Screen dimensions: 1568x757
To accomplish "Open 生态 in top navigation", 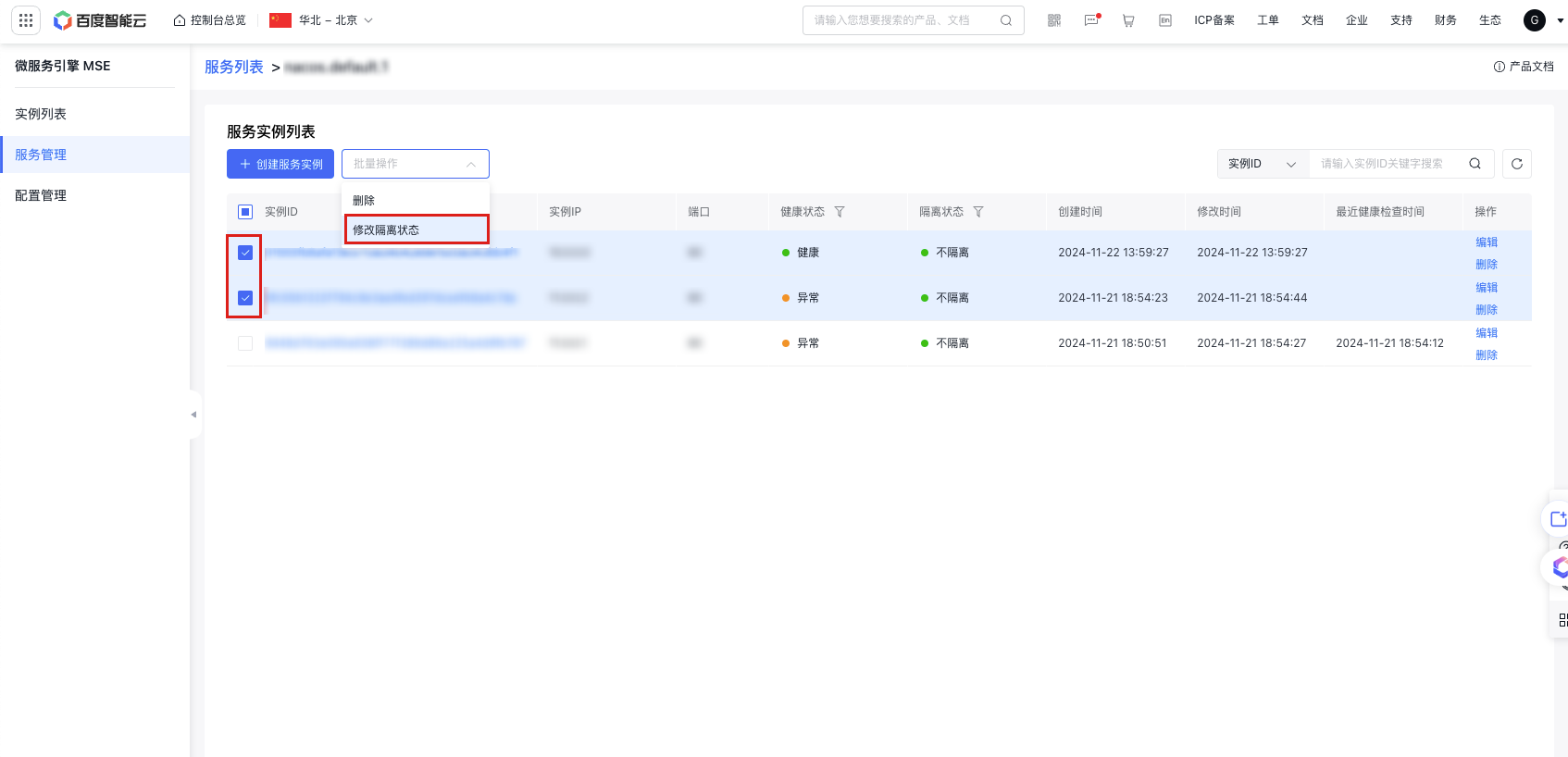I will tap(1490, 20).
